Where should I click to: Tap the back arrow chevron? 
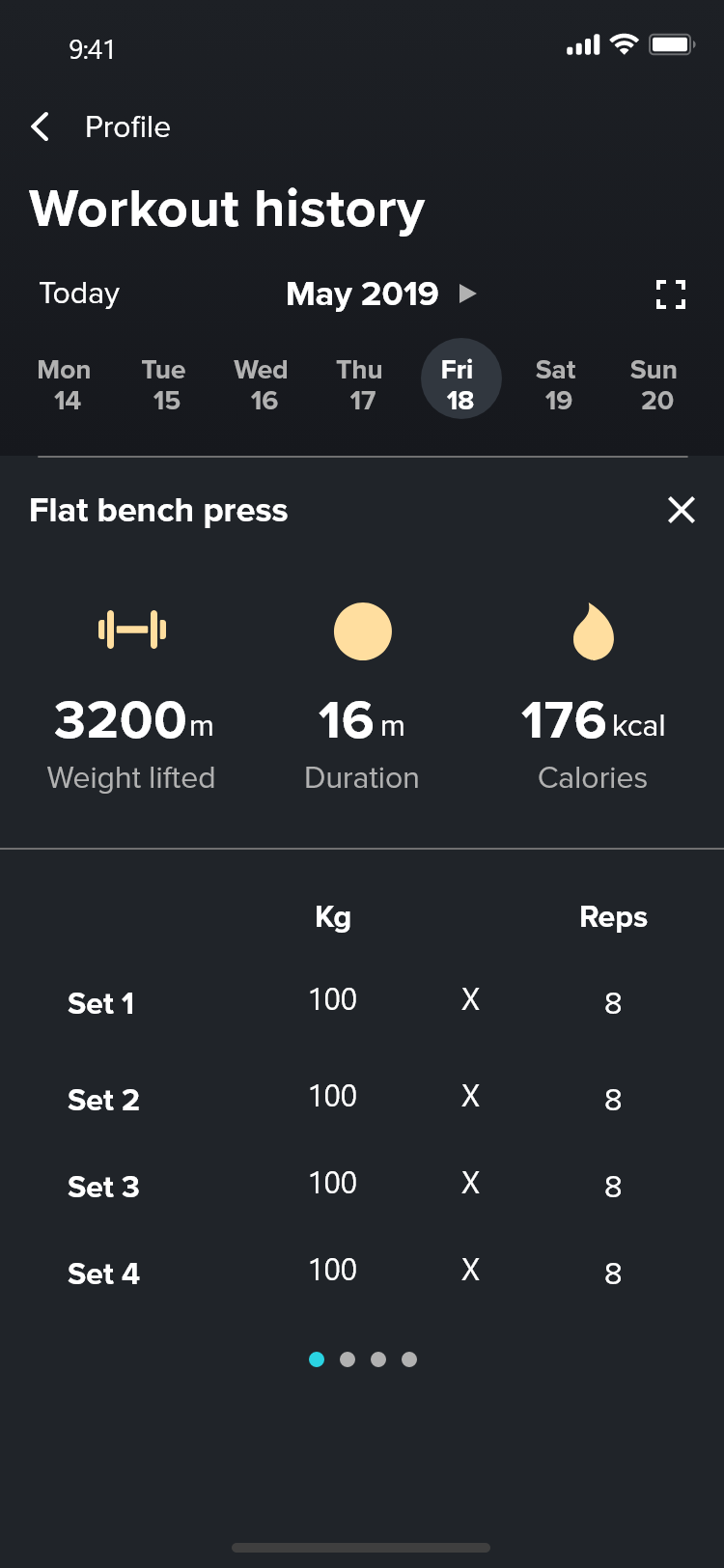(41, 126)
